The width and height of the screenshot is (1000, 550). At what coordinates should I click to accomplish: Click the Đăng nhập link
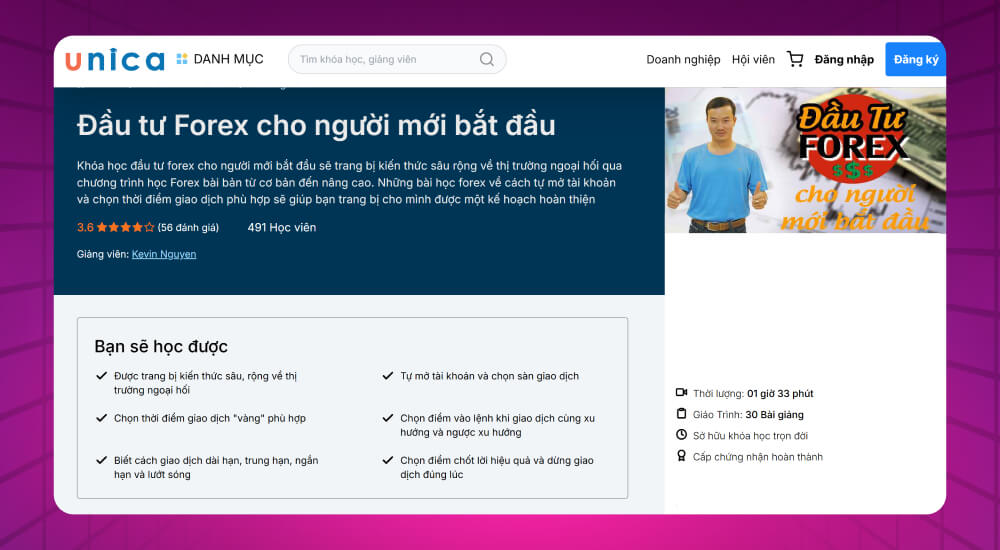click(844, 59)
